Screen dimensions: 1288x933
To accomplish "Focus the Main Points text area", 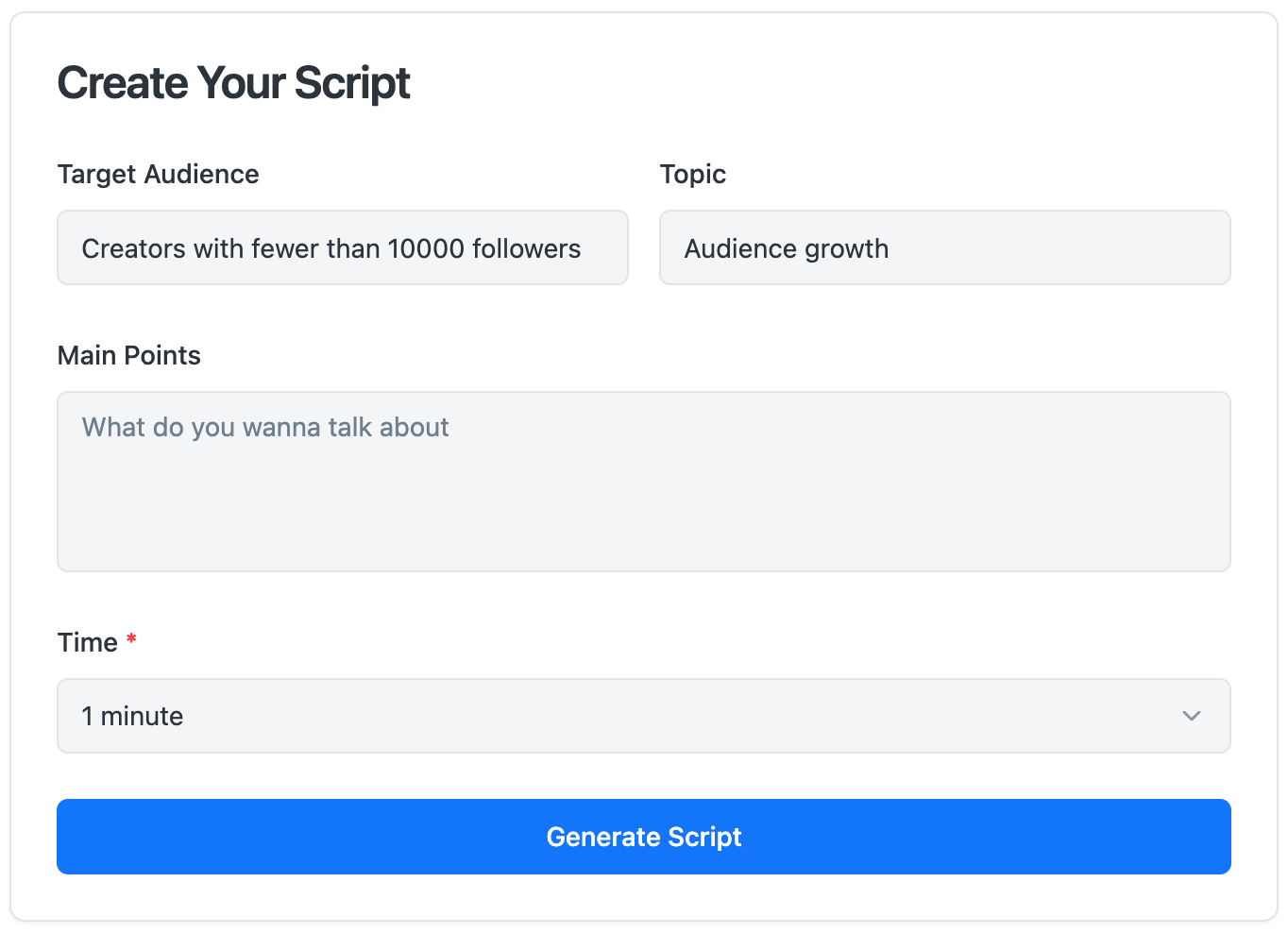I will click(642, 482).
